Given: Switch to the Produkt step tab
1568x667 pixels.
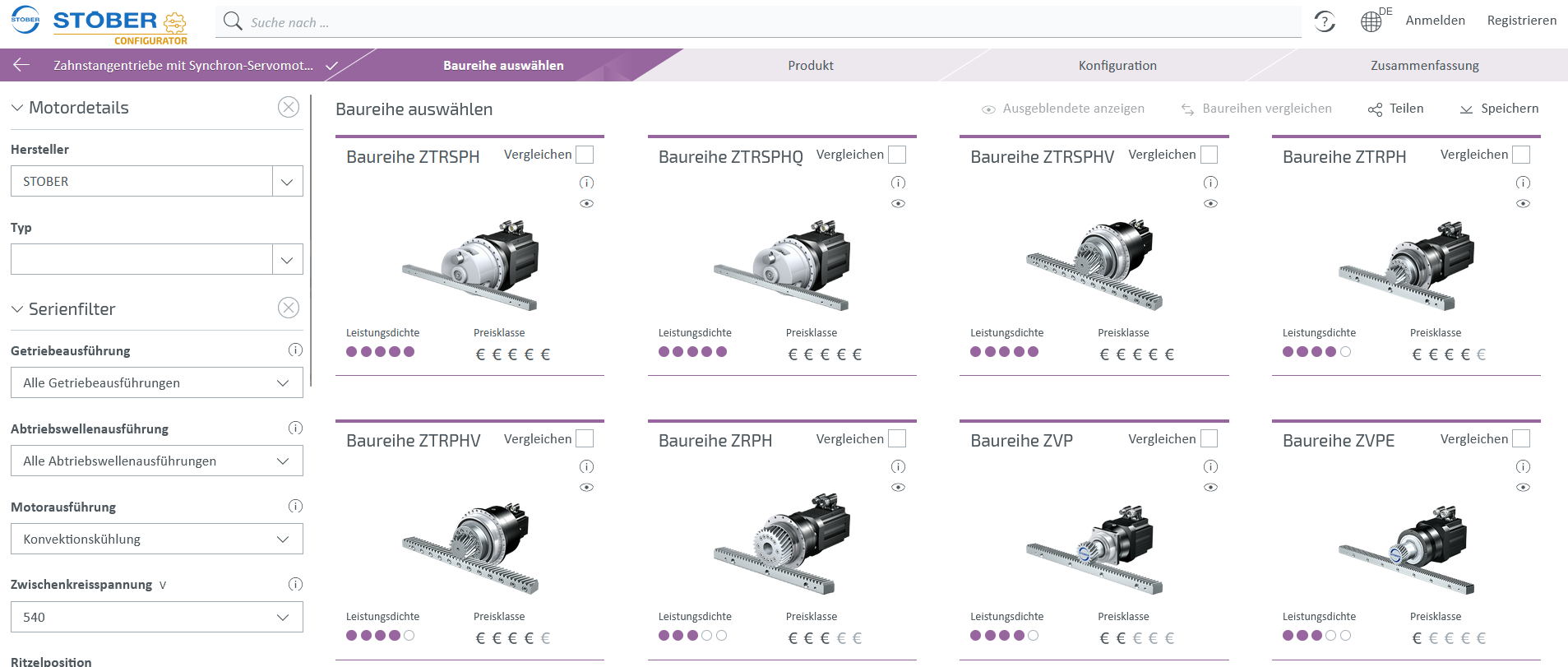Looking at the screenshot, I should point(810,66).
